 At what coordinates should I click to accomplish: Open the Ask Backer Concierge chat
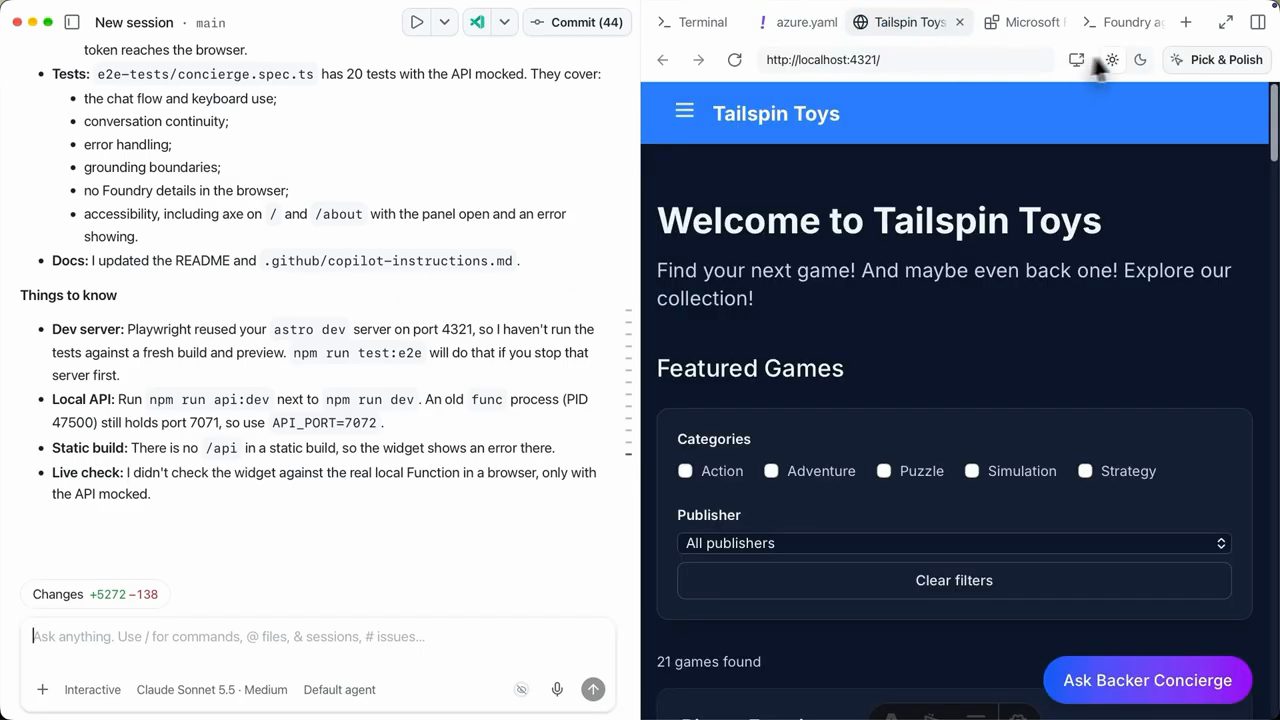tap(1147, 680)
